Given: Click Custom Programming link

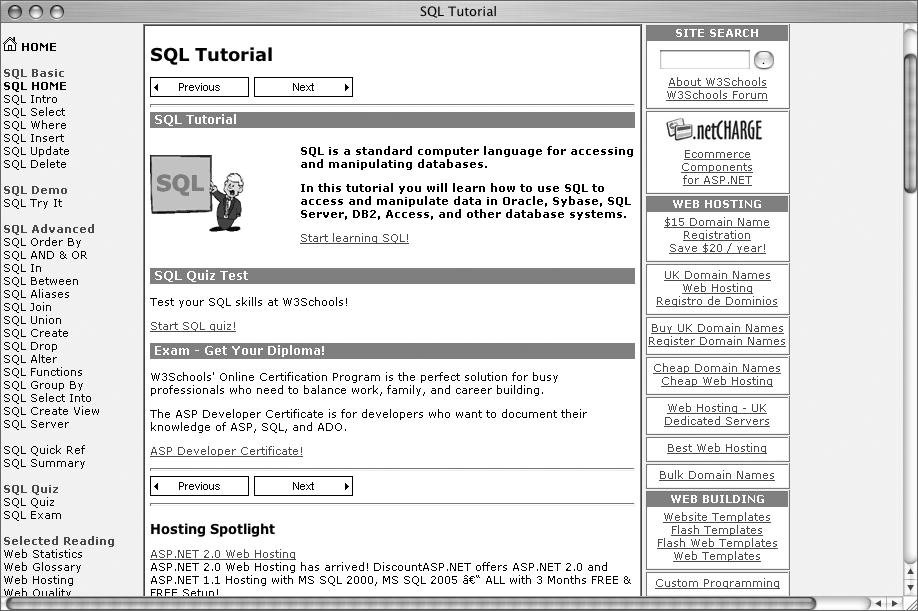Looking at the screenshot, I should coord(717,583).
